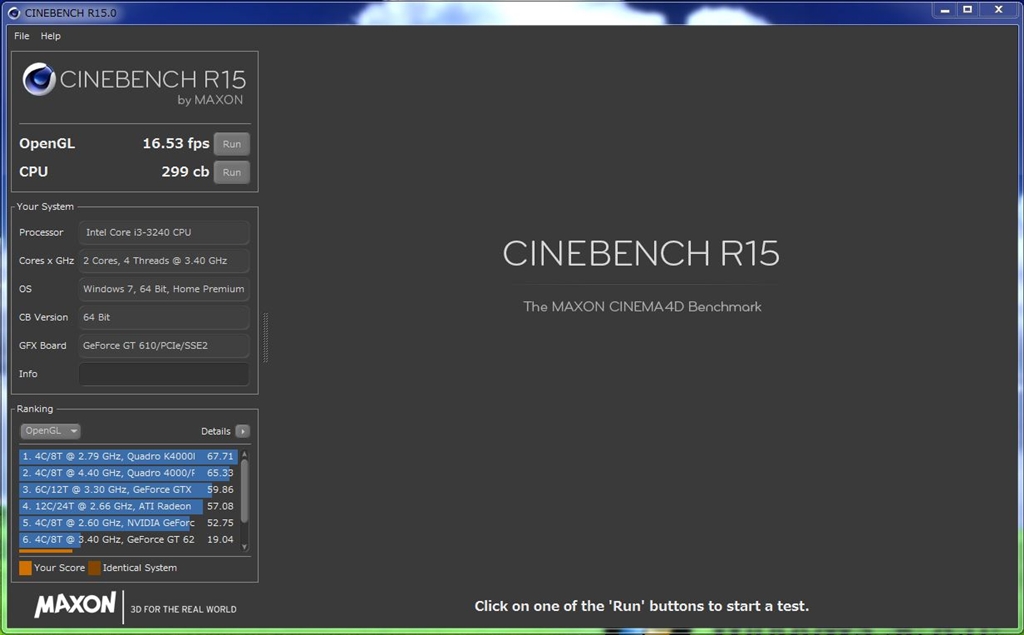Maximize the Cinebench window
1024x635 pixels.
pos(967,10)
